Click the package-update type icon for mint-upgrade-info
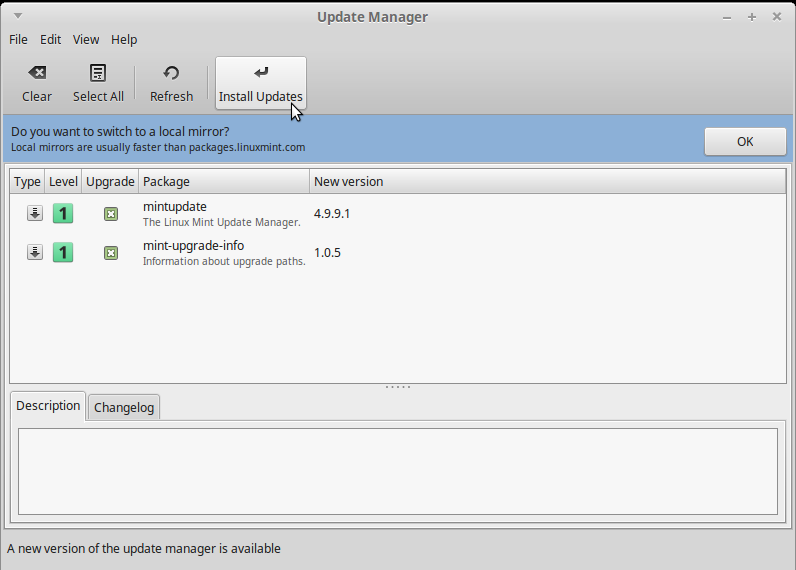The height and width of the screenshot is (570, 796). (x=35, y=252)
